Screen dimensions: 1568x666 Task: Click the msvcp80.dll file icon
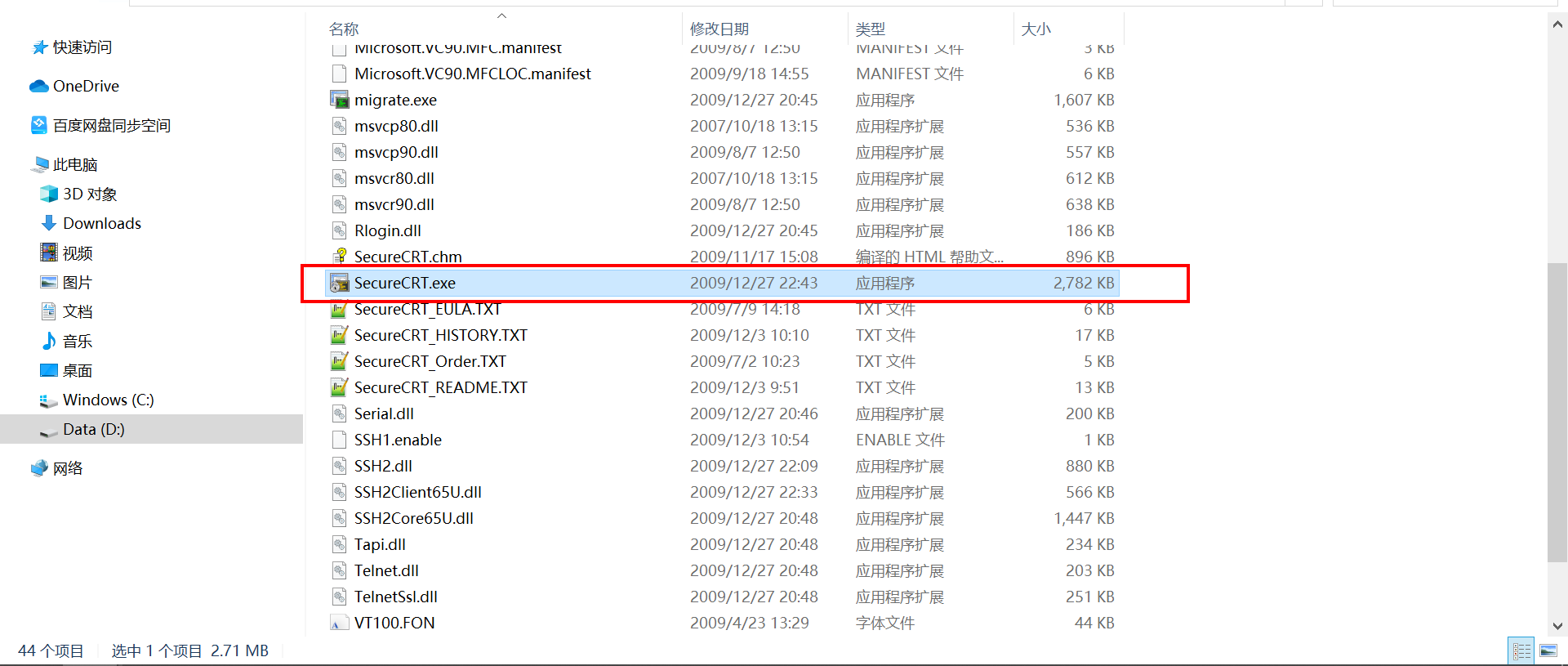tap(339, 126)
